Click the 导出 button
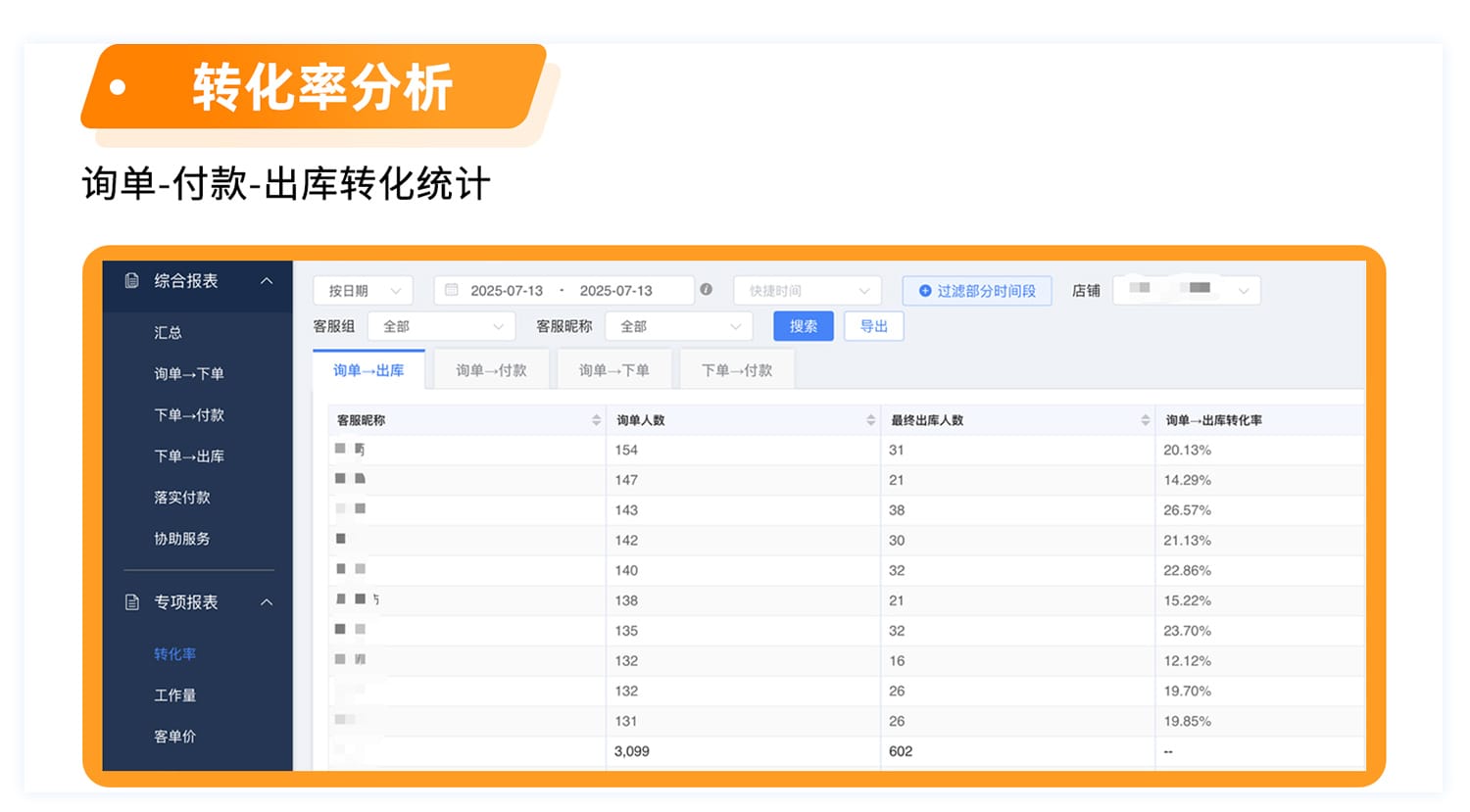1470x812 pixels. tap(873, 326)
